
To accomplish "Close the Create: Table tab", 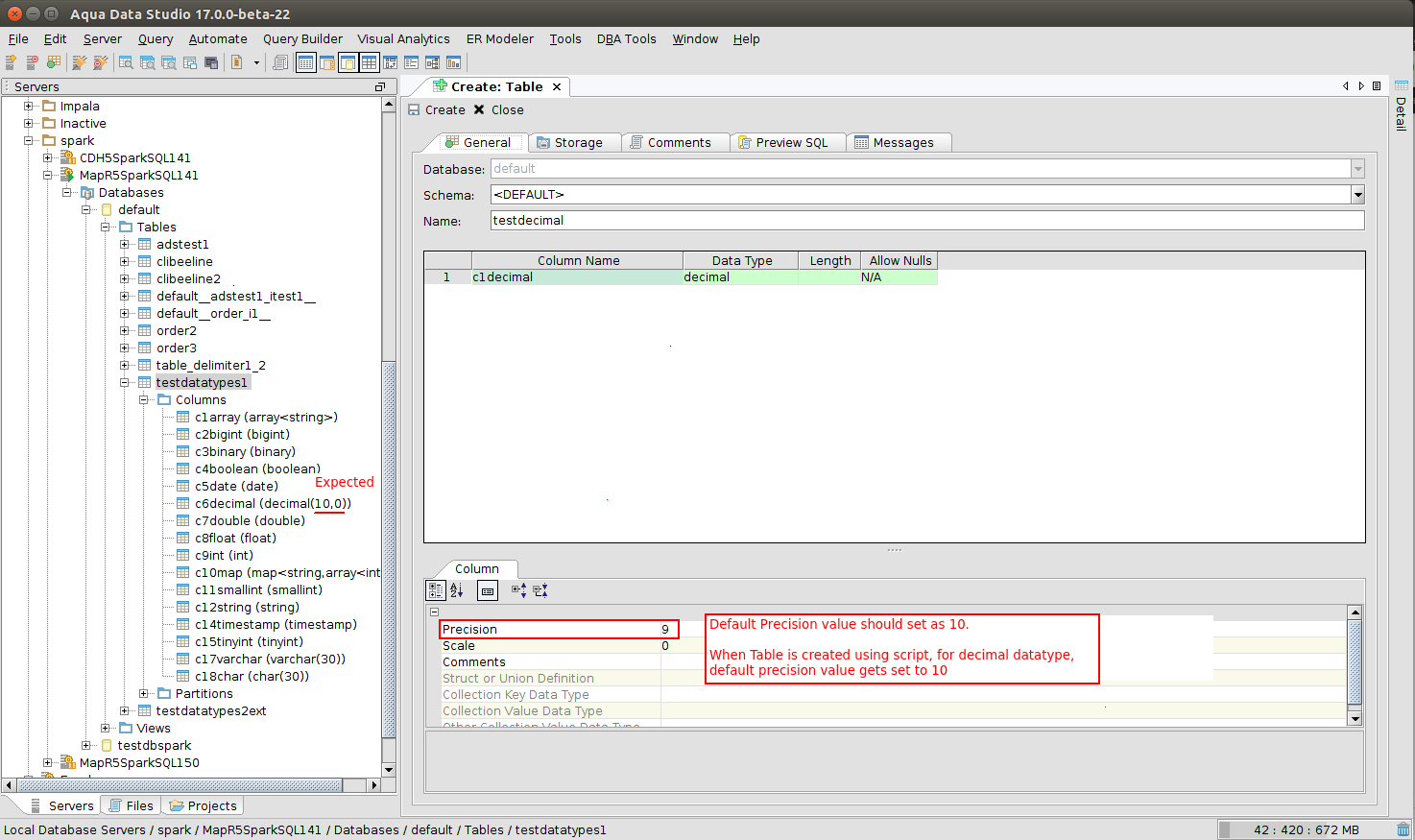I will tap(557, 86).
